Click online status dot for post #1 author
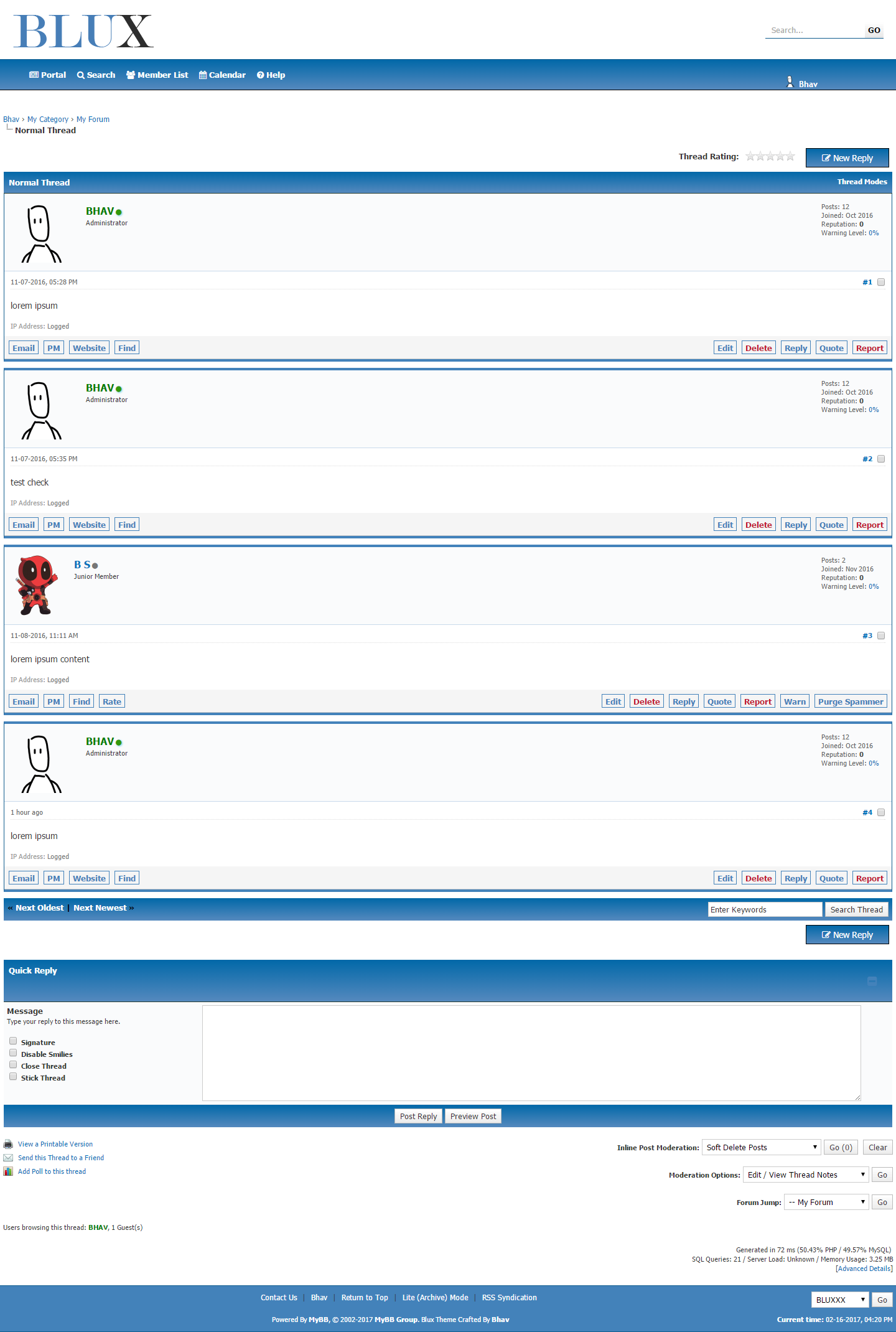Viewport: 896px width, 1332px height. (119, 212)
